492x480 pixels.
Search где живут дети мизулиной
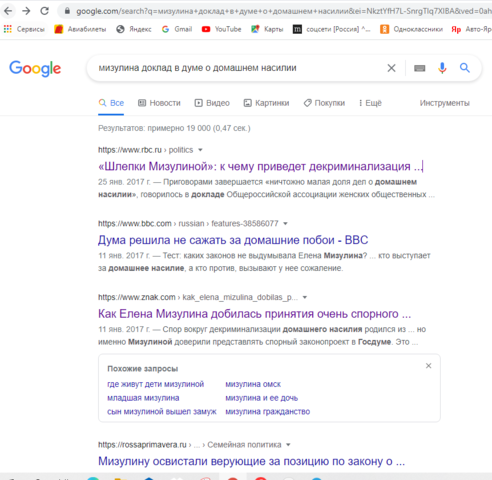[155, 384]
